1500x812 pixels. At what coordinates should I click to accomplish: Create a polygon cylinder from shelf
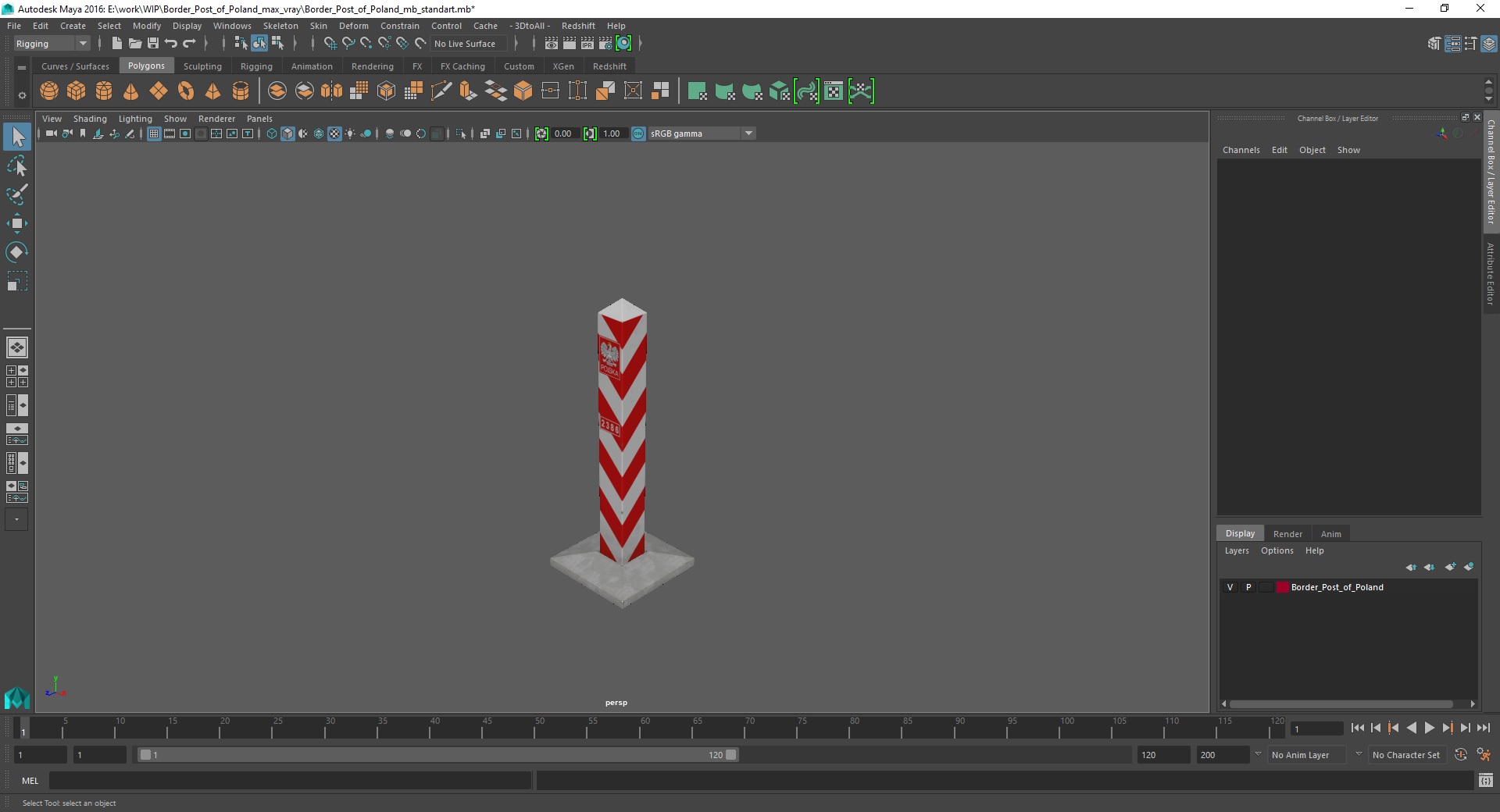click(x=104, y=91)
